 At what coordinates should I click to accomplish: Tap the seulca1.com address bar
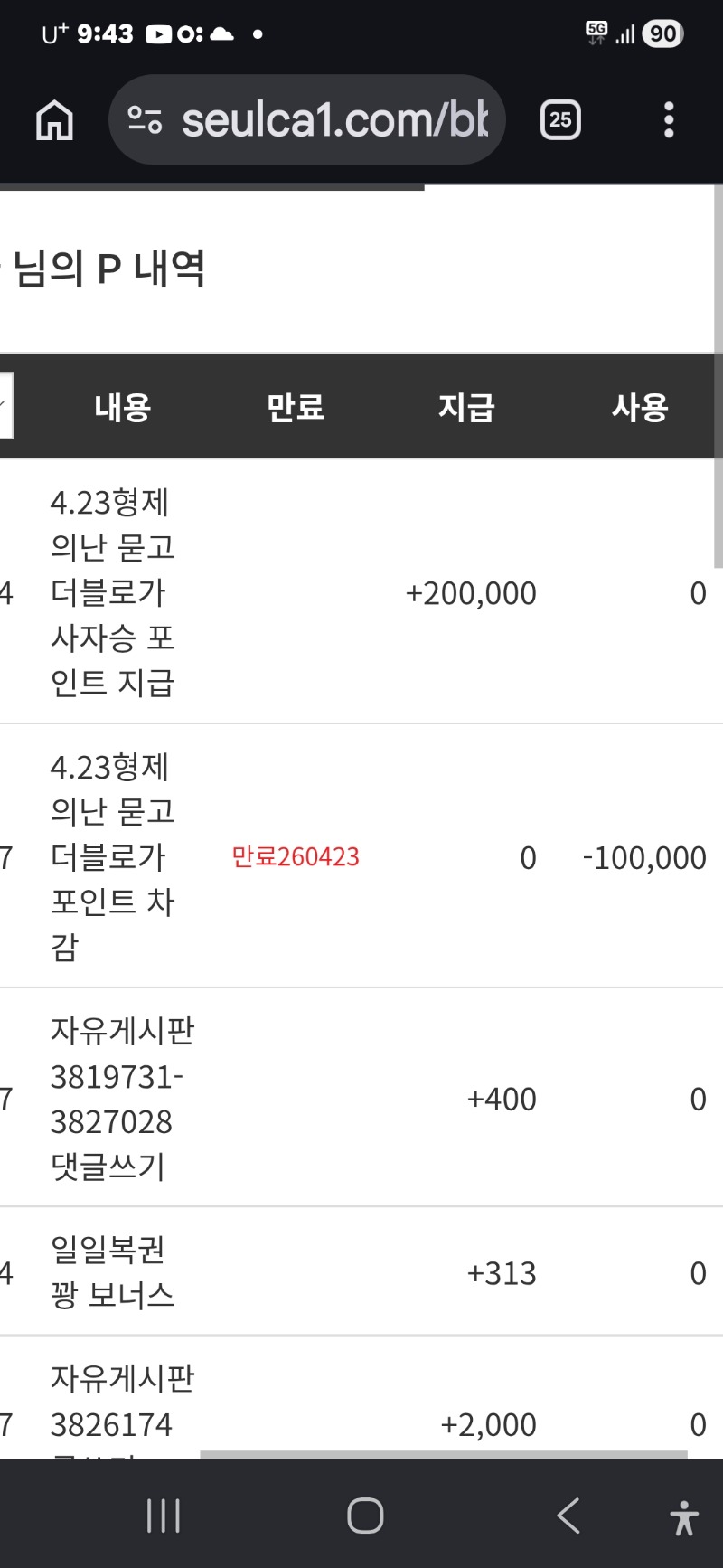[x=334, y=120]
